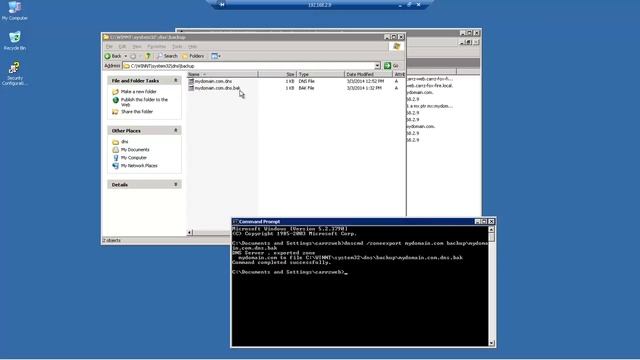The width and height of the screenshot is (640, 360).
Task: Close the Explorer backup folder window
Action: point(401,37)
